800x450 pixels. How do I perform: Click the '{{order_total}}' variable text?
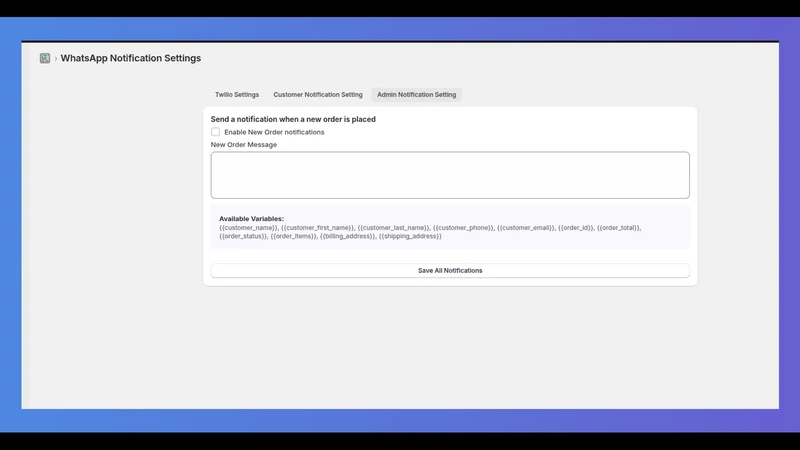(x=618, y=228)
